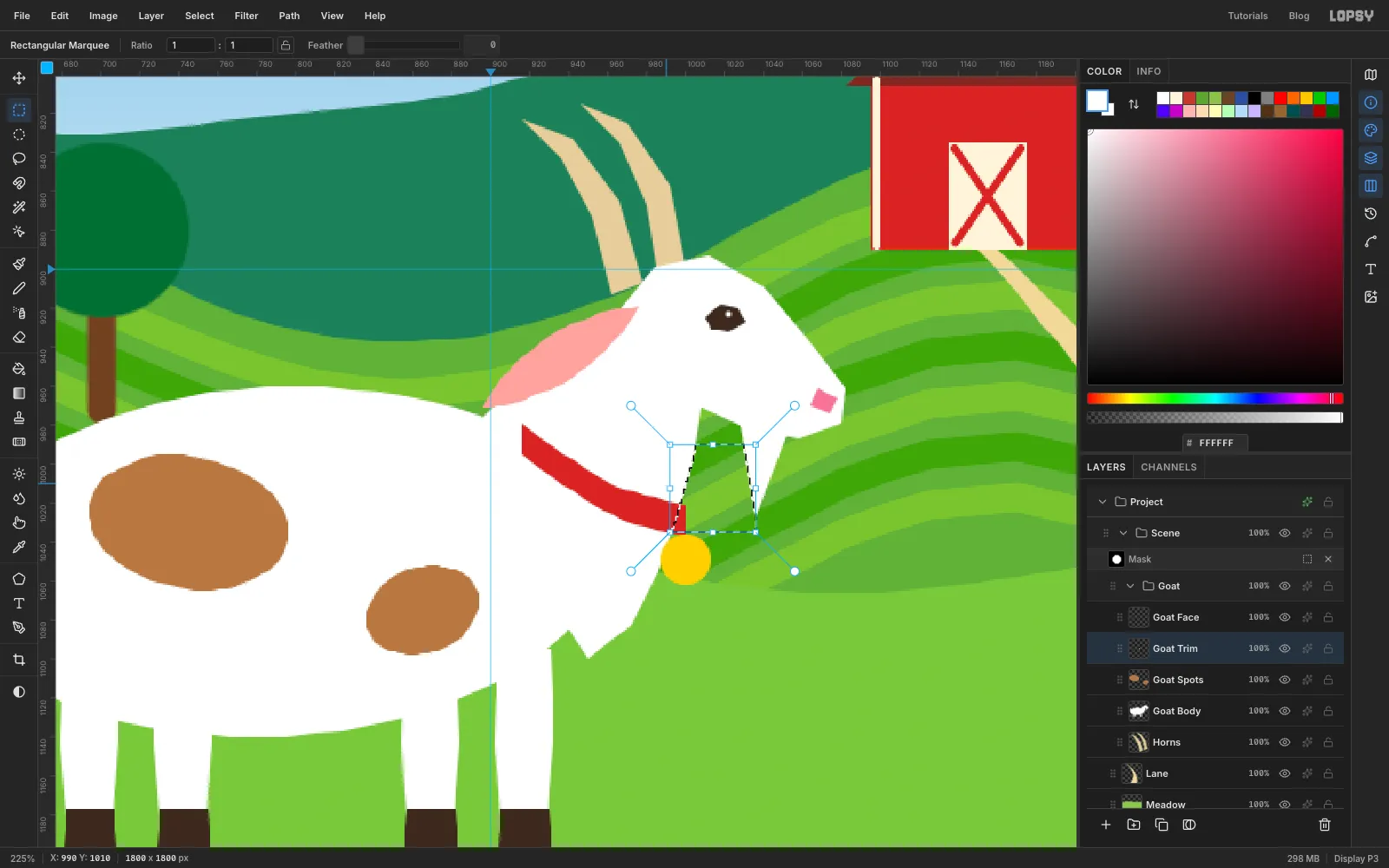Open the Select menu
This screenshot has height=868, width=1389.
click(x=200, y=16)
